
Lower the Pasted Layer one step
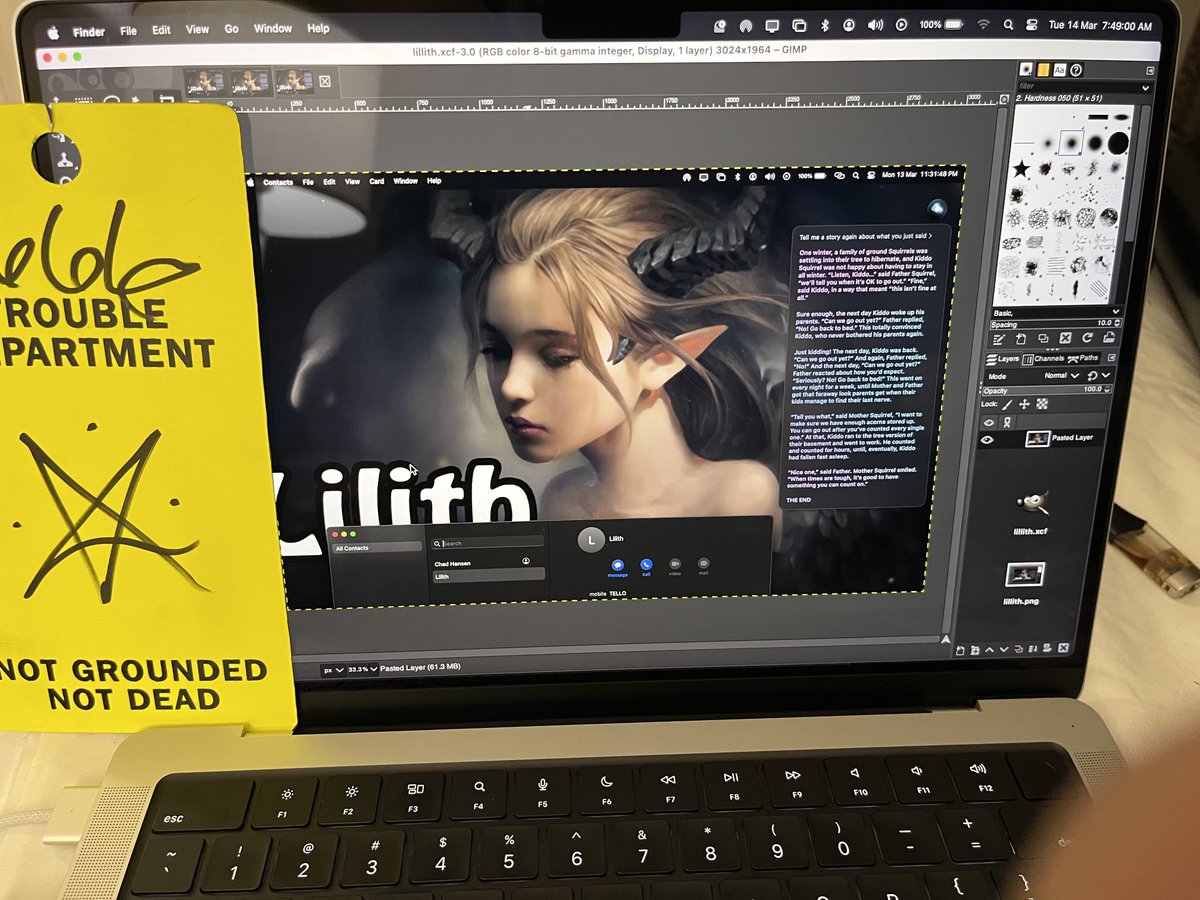coord(1002,650)
